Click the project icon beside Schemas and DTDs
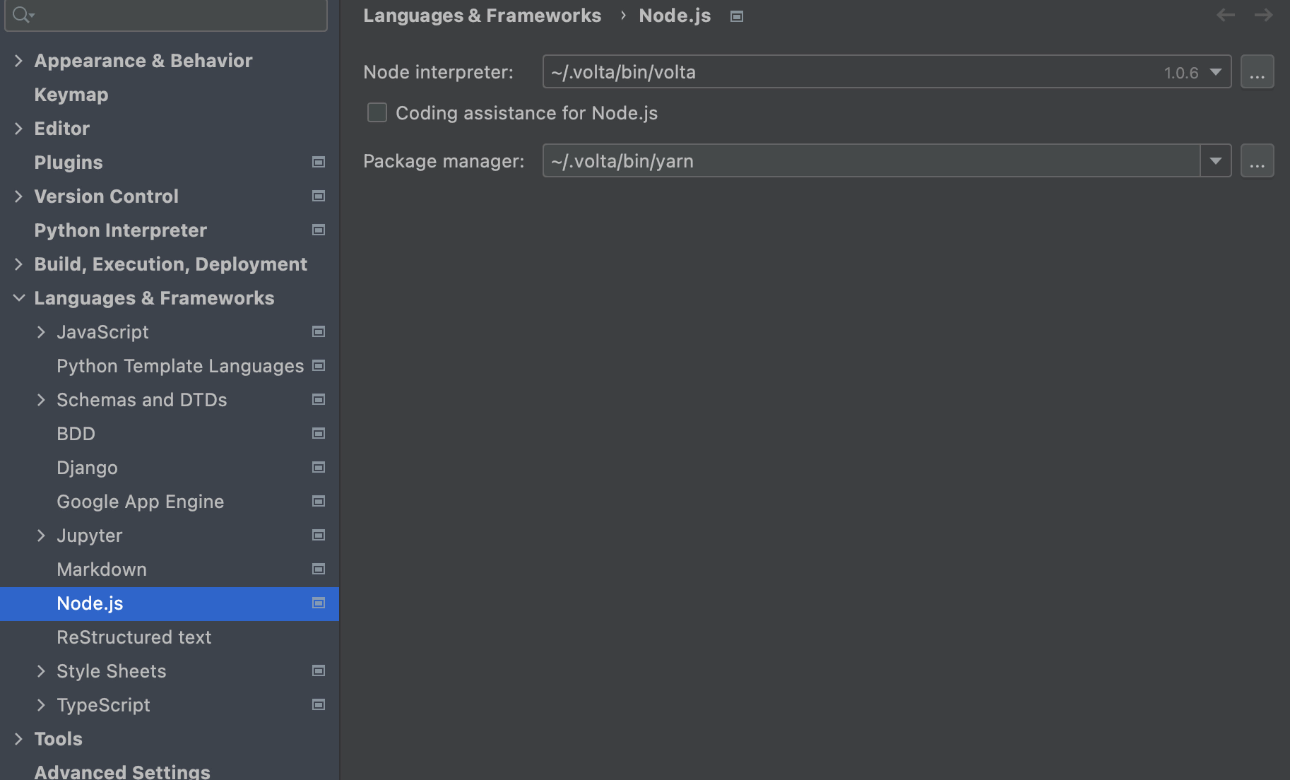Viewport: 1290px width, 780px height. 318,399
